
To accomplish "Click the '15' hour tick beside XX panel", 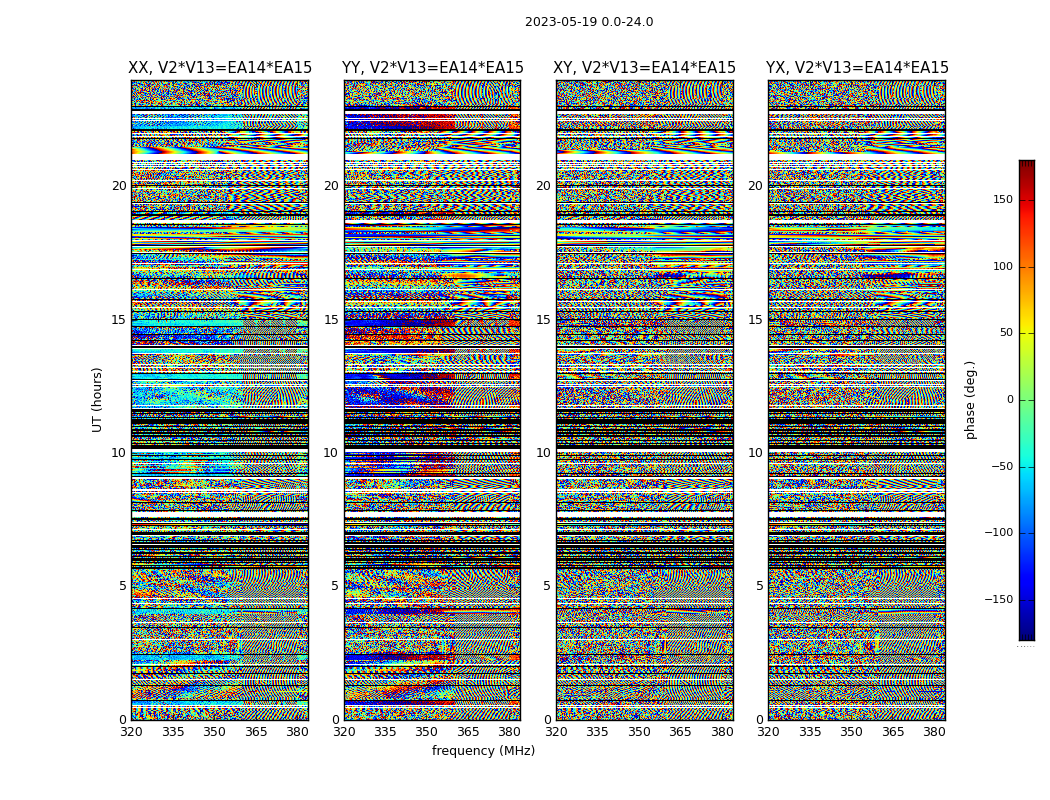I will [119, 320].
